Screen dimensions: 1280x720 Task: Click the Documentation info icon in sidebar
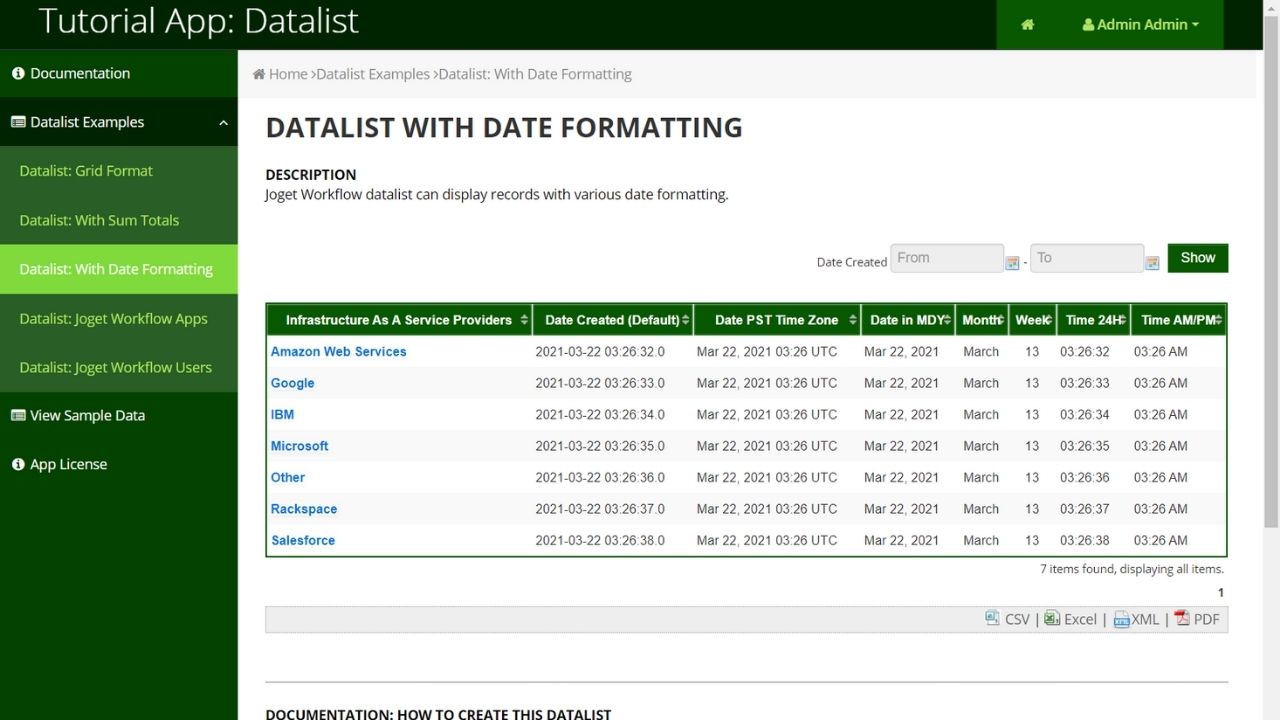(18, 74)
